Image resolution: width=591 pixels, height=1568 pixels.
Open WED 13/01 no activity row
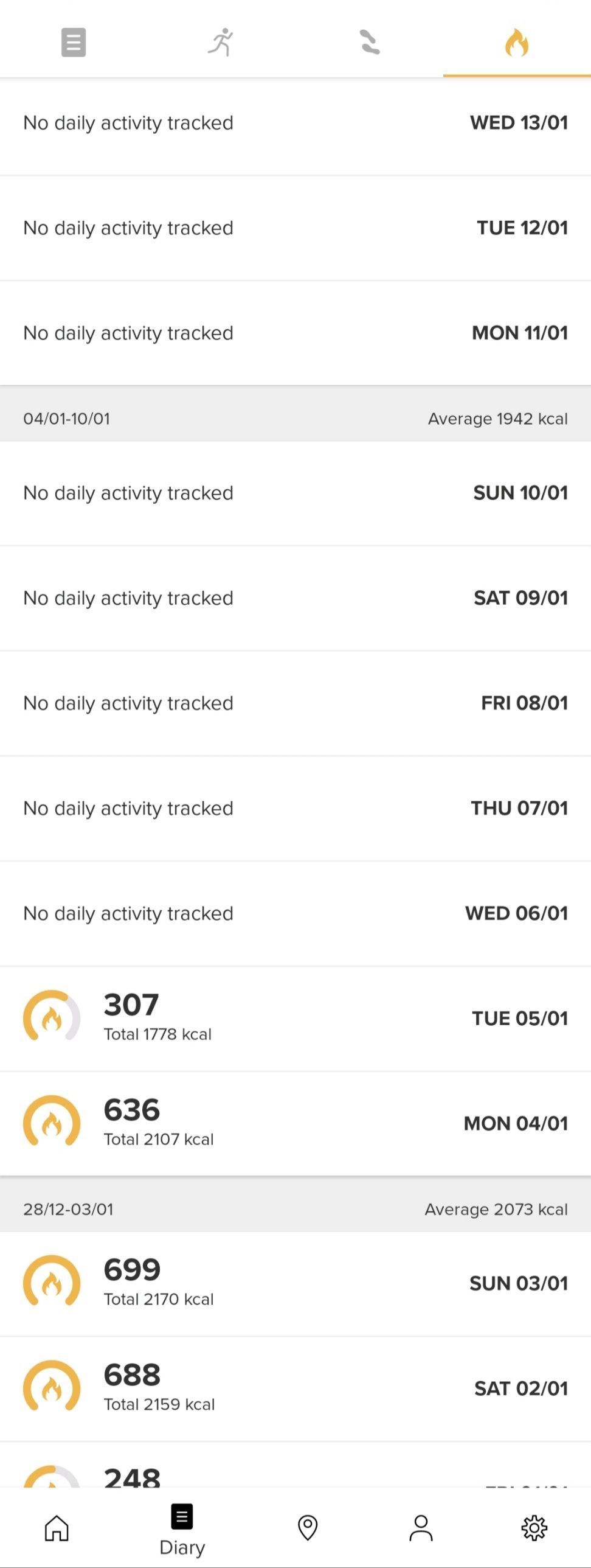(295, 123)
